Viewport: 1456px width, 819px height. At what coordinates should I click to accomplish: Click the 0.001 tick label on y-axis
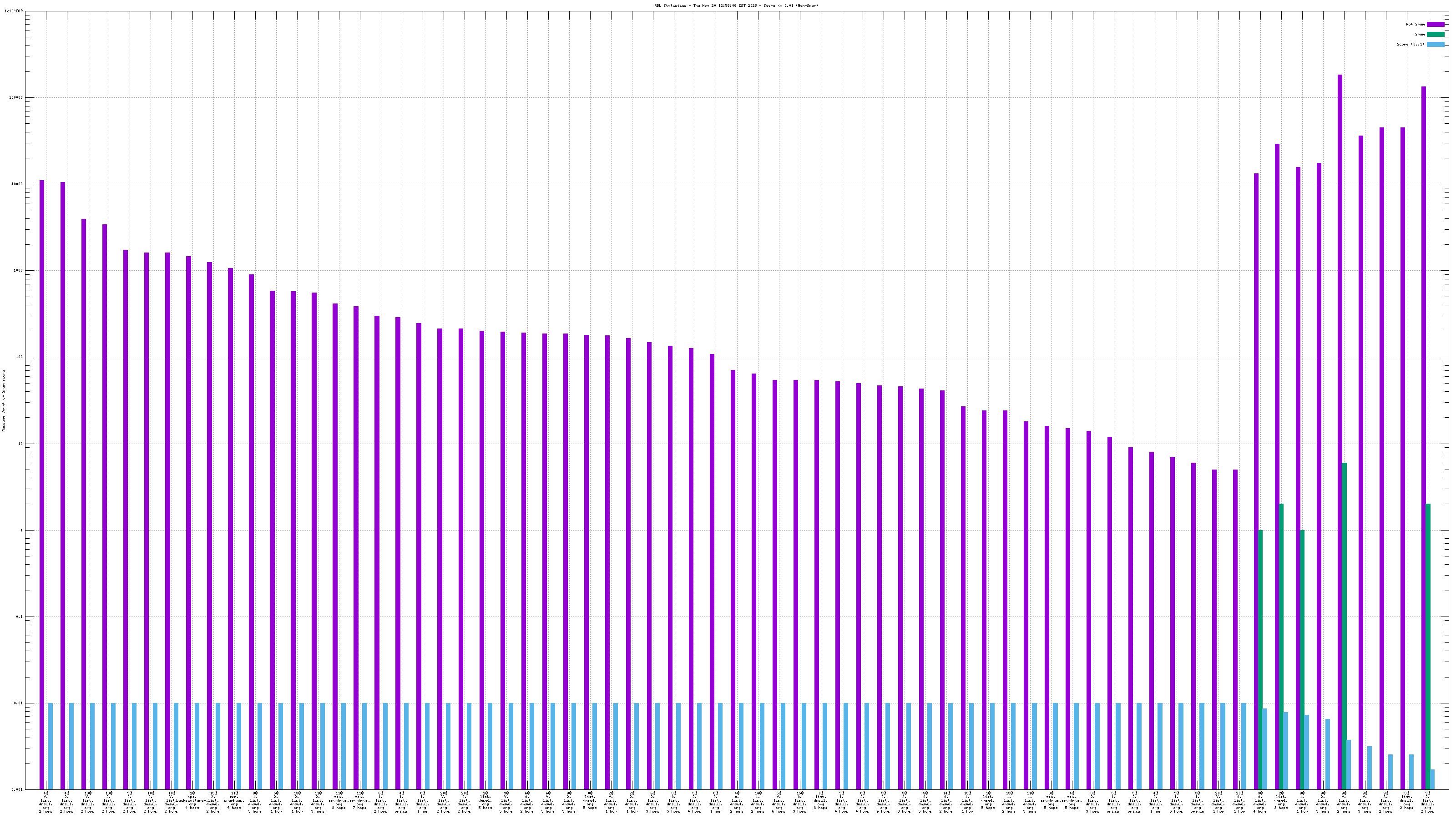(x=18, y=789)
